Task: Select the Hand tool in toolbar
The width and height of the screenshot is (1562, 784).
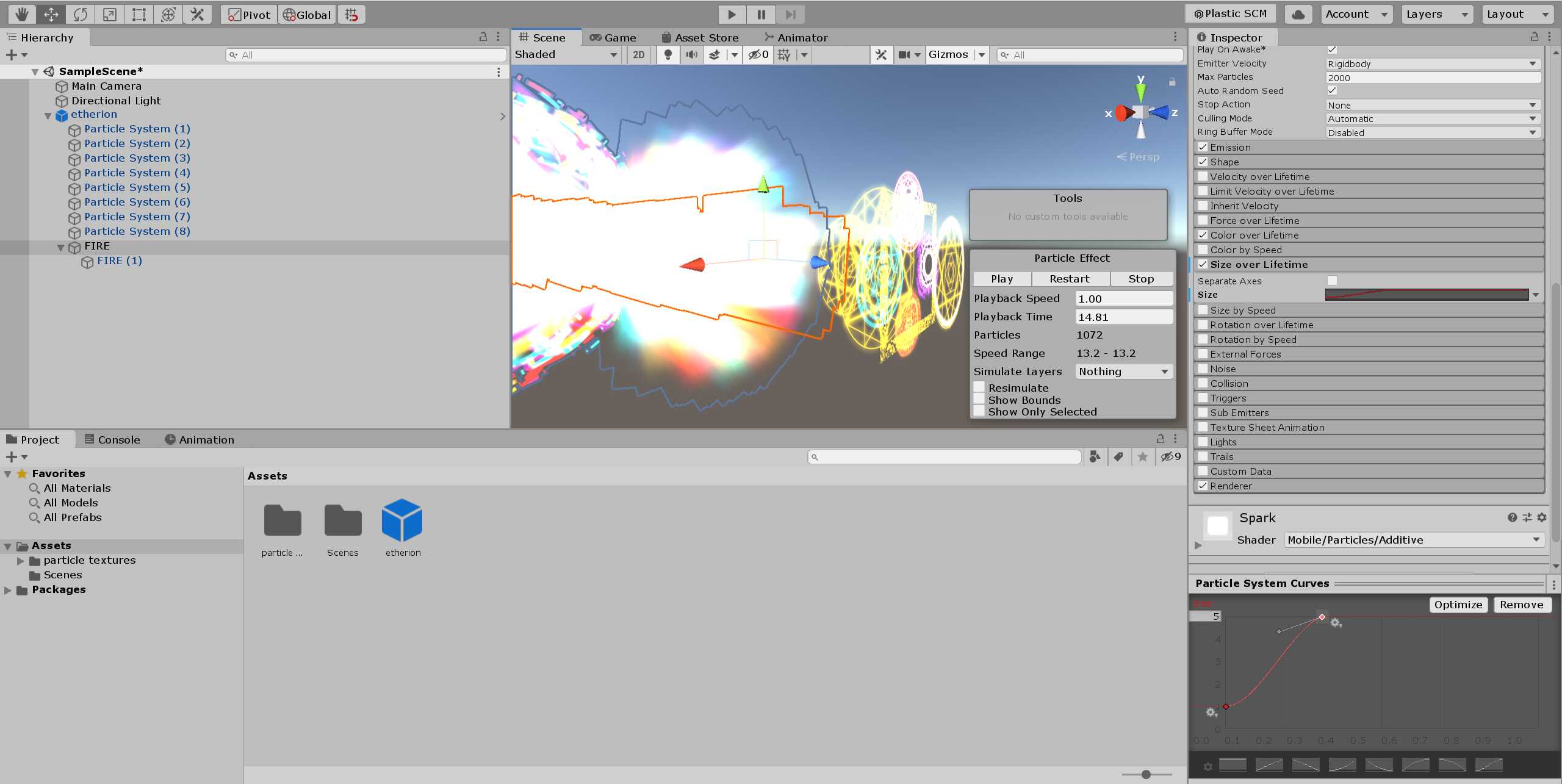Action: pyautogui.click(x=22, y=14)
